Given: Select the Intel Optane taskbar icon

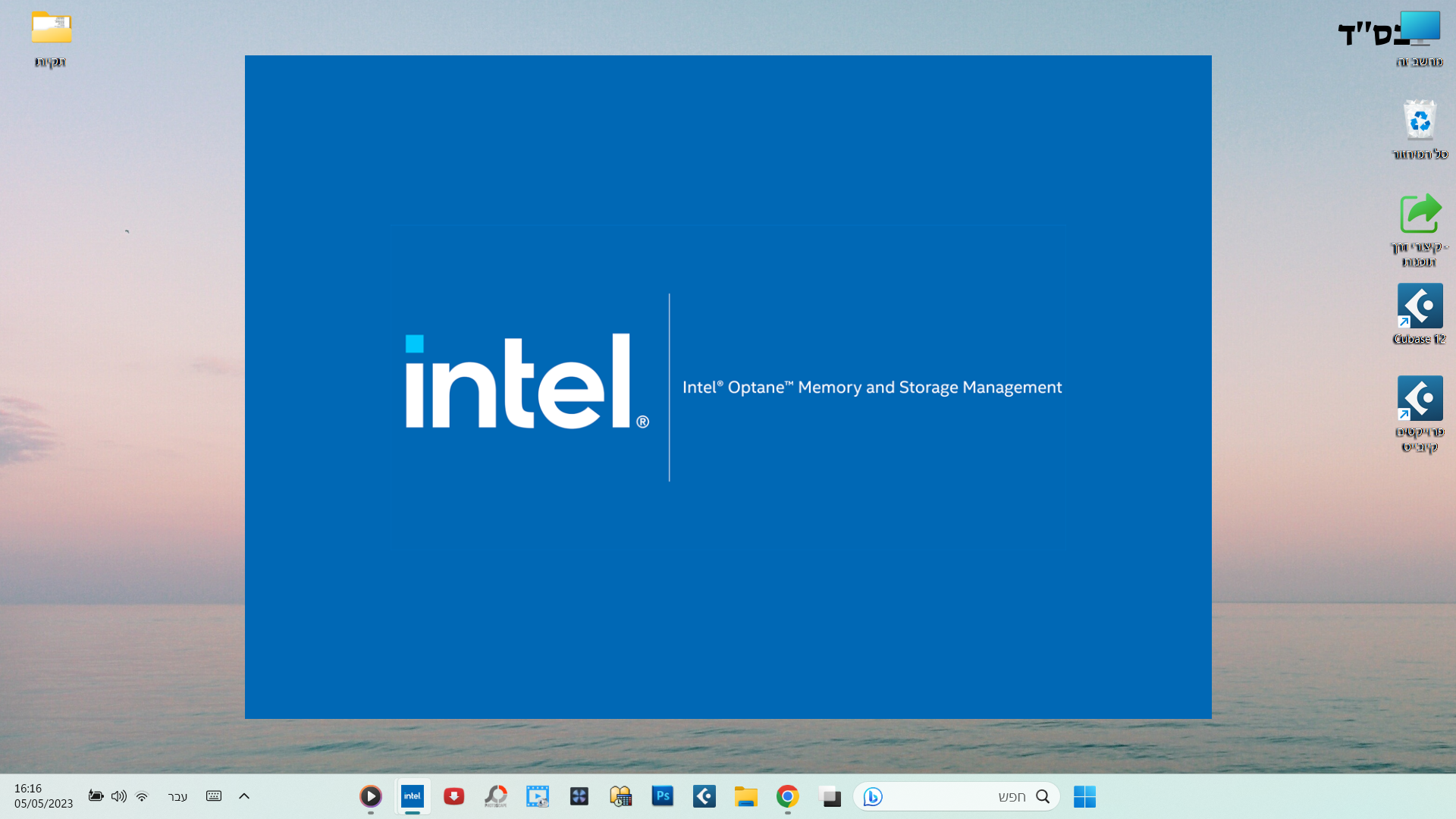Looking at the screenshot, I should click(413, 796).
